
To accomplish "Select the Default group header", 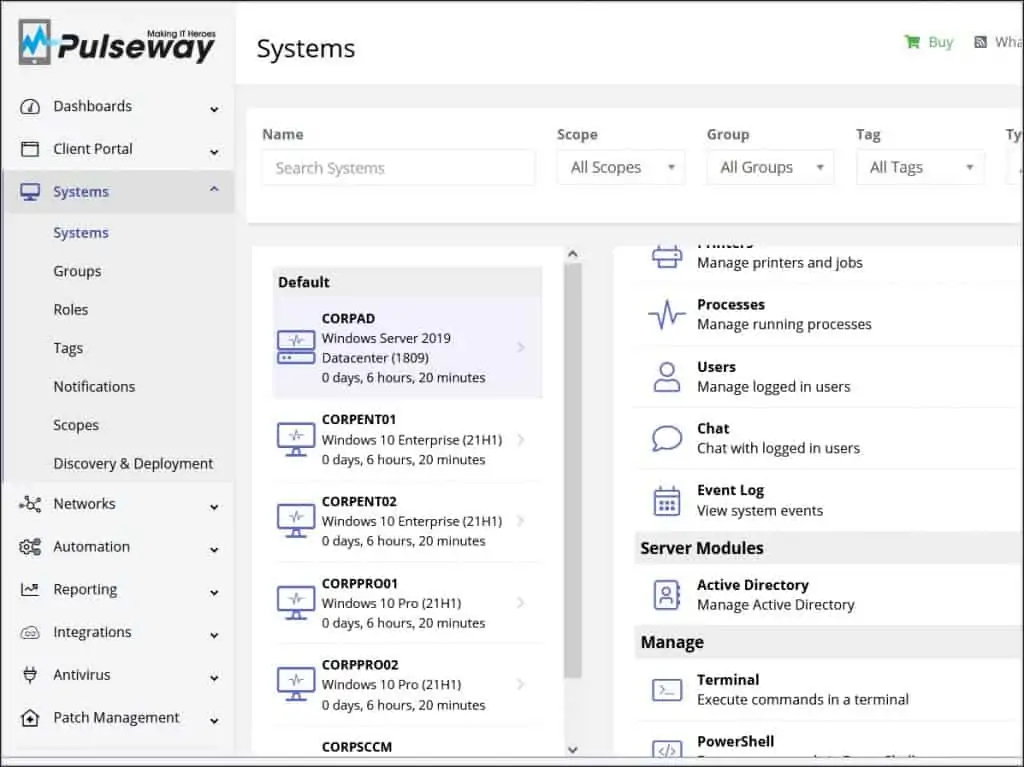I will click(408, 282).
